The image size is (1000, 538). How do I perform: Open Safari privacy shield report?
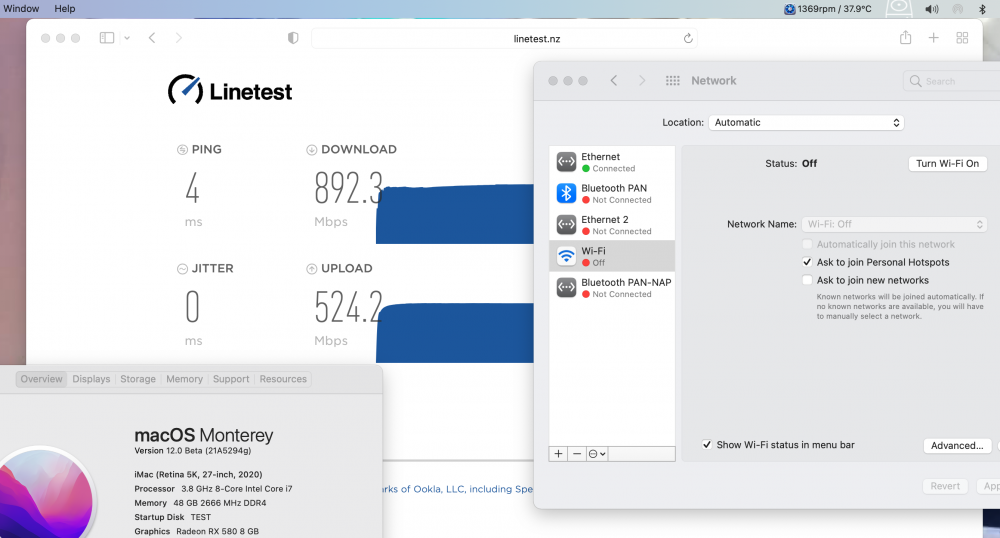click(293, 38)
